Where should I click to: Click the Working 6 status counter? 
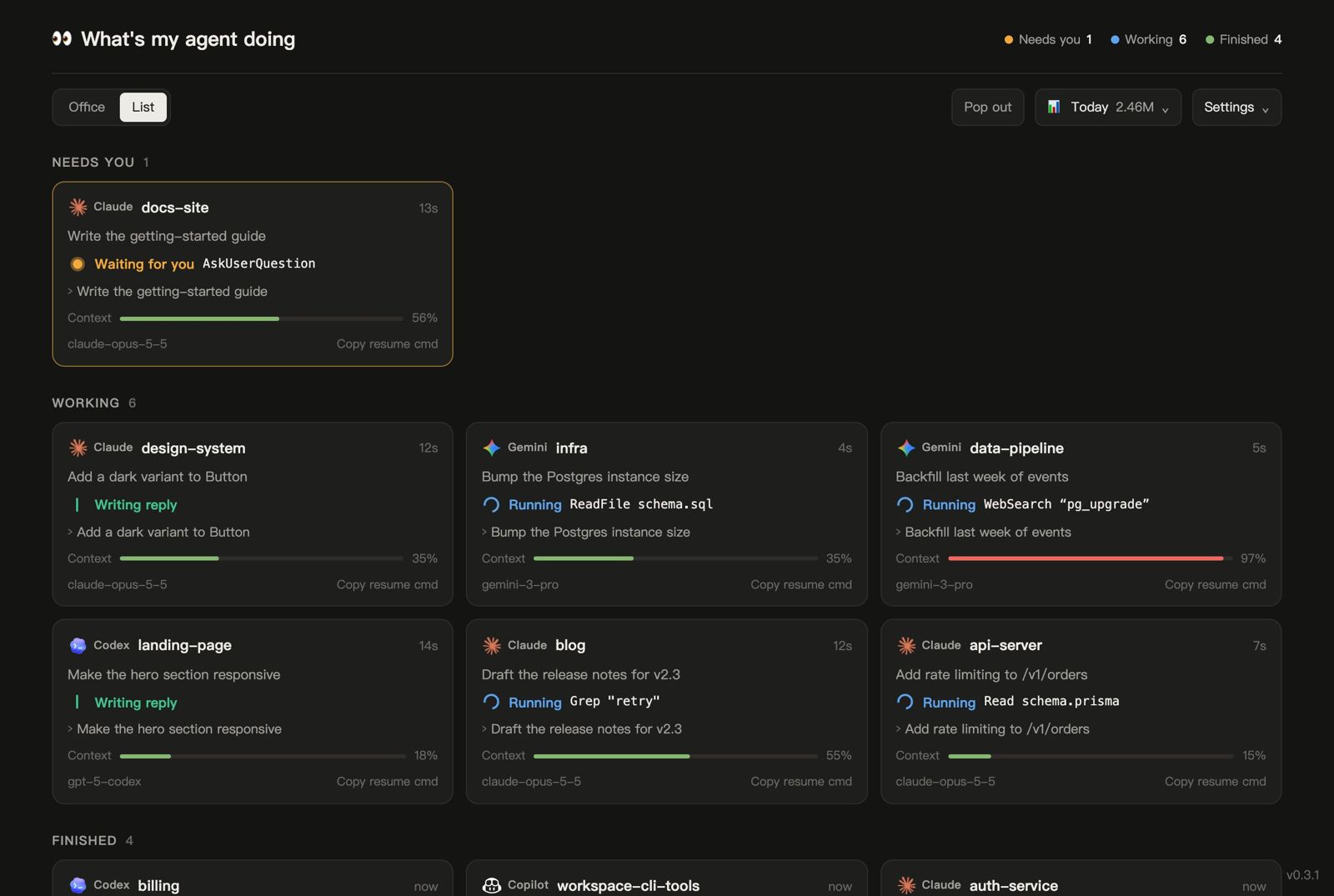[1148, 39]
